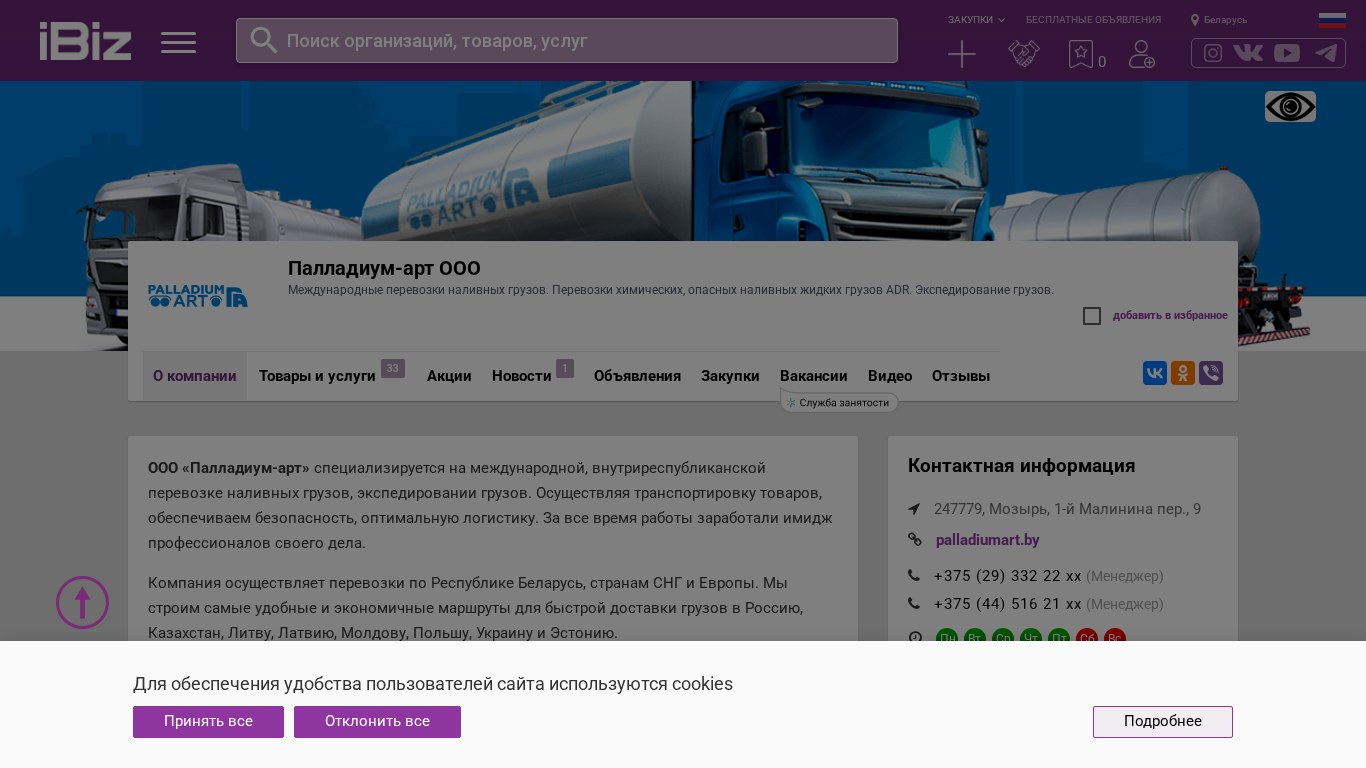The height and width of the screenshot is (768, 1366).
Task: Open the Видео tab
Action: pos(890,376)
